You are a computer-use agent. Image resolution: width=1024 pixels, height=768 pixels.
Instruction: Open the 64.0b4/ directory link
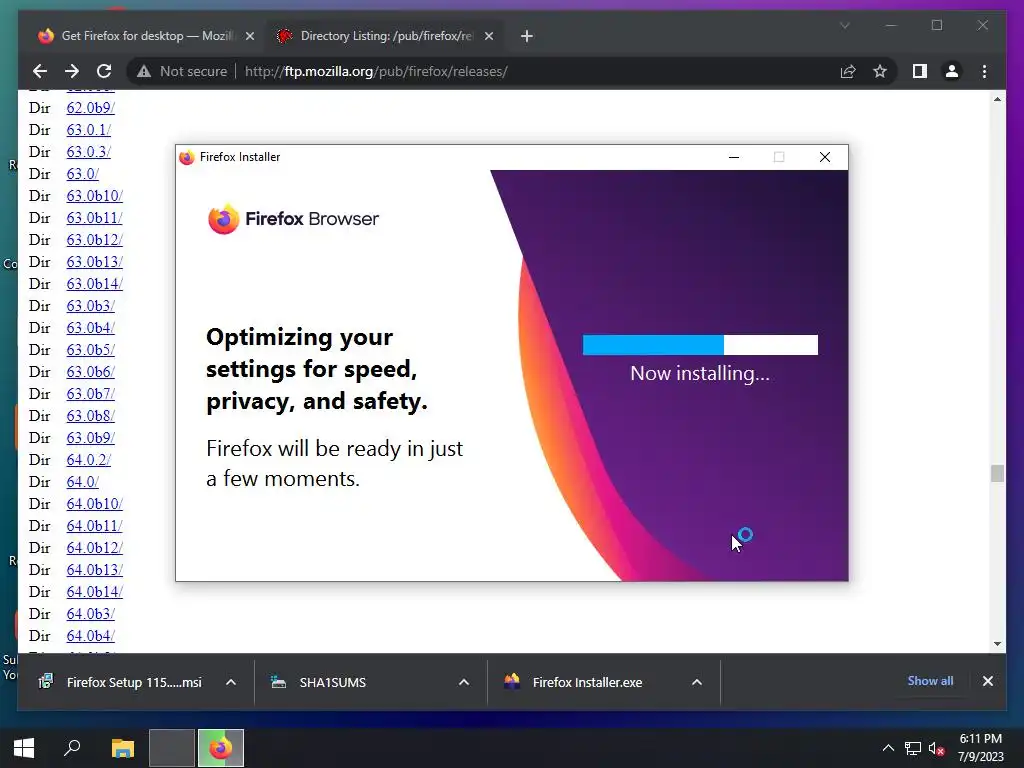(x=90, y=635)
